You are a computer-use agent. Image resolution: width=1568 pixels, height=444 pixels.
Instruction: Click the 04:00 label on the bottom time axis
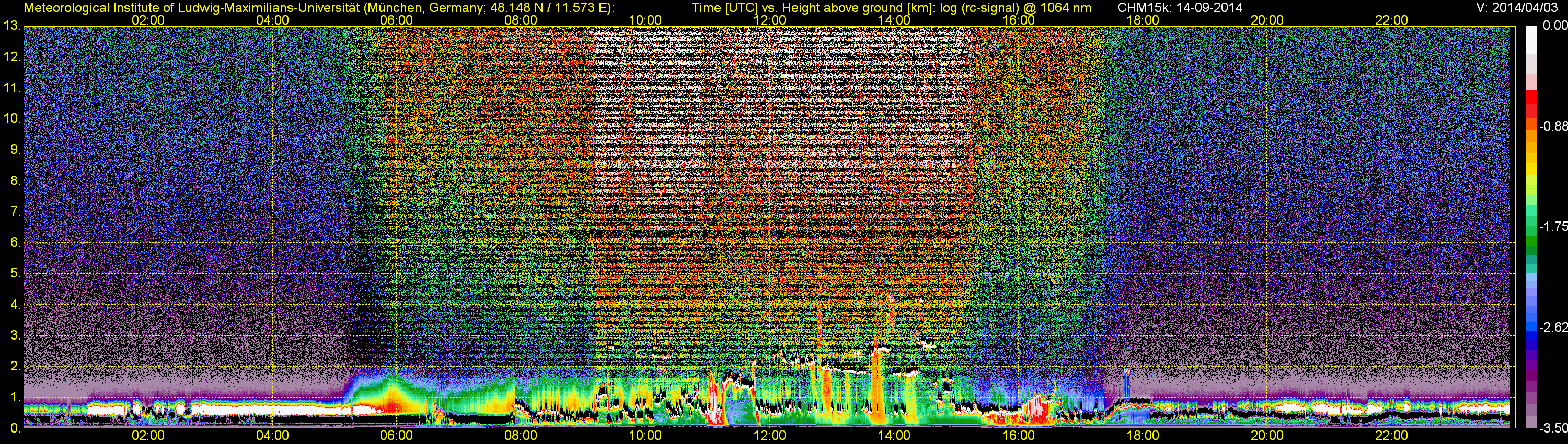pos(272,436)
